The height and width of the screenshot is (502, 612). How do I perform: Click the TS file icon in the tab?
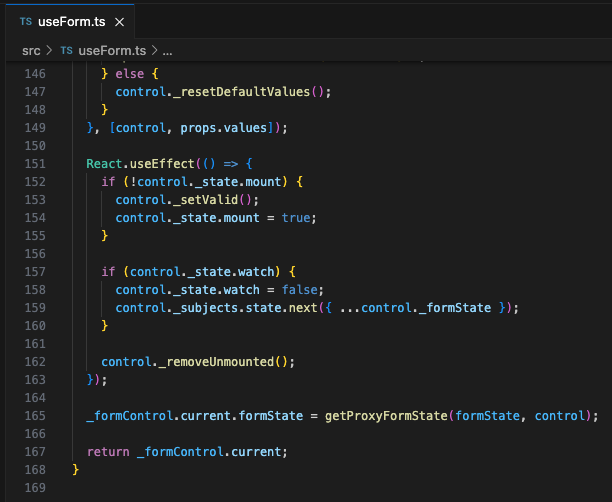26,21
